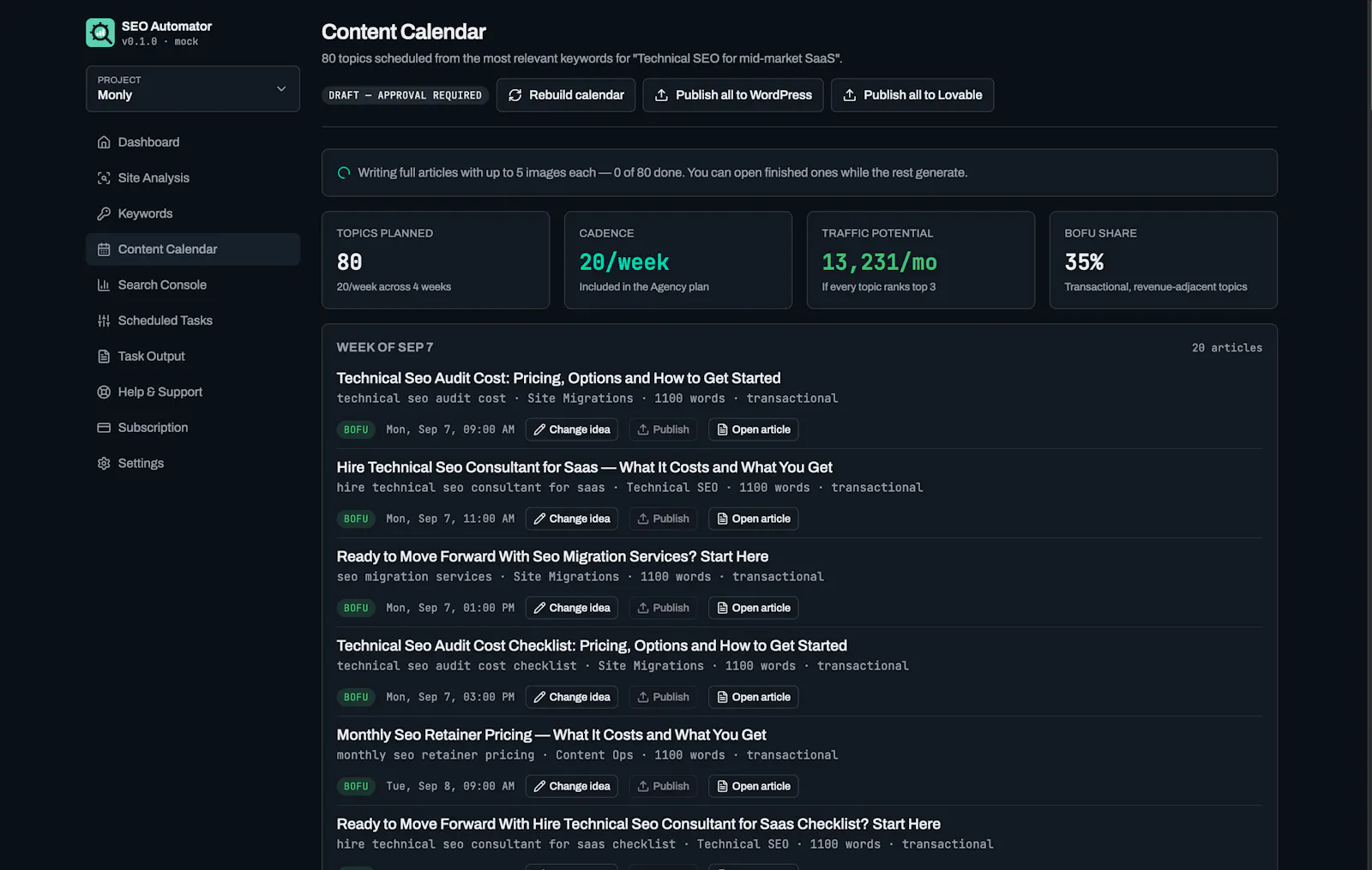The width and height of the screenshot is (1372, 870).
Task: Click document icon on Audit Cost Checklist Open article
Action: (x=723, y=697)
